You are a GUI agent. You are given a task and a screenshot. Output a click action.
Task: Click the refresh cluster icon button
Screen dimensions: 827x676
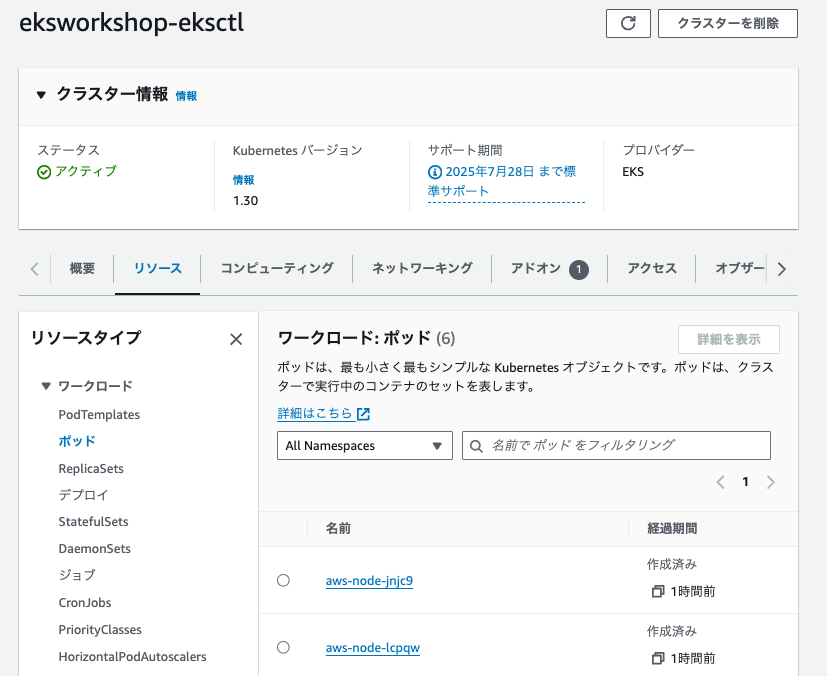(628, 23)
